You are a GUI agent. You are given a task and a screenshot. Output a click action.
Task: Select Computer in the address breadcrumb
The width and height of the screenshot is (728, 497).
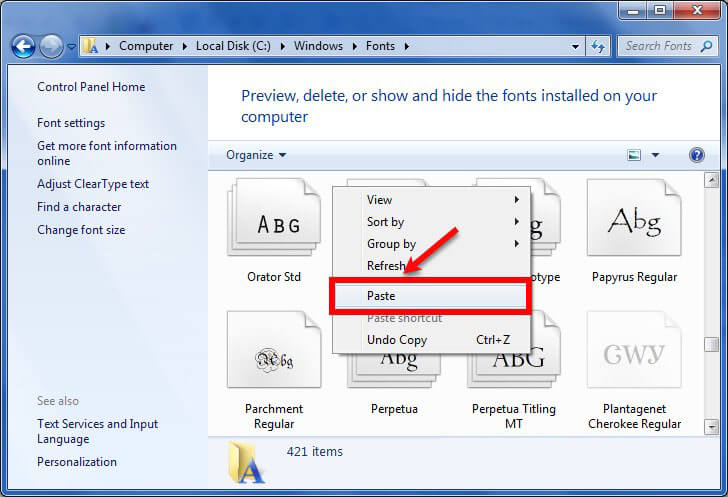click(x=146, y=46)
